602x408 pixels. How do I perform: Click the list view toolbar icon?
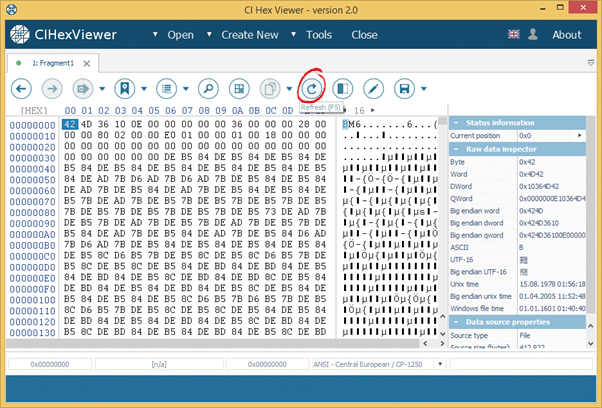tap(166, 89)
